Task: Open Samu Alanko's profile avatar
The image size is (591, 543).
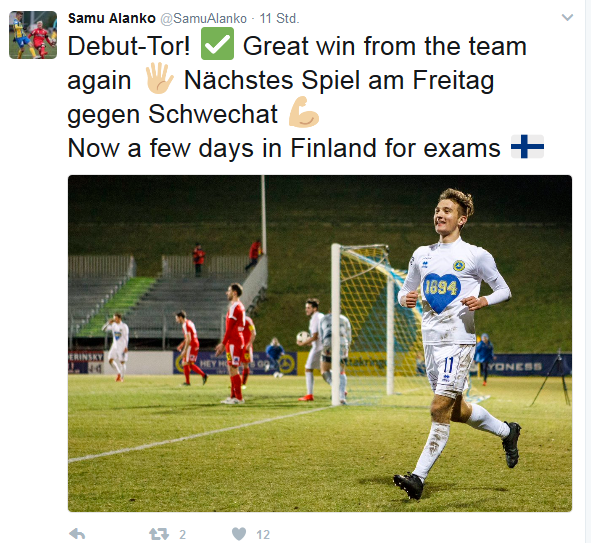Action: coord(33,35)
